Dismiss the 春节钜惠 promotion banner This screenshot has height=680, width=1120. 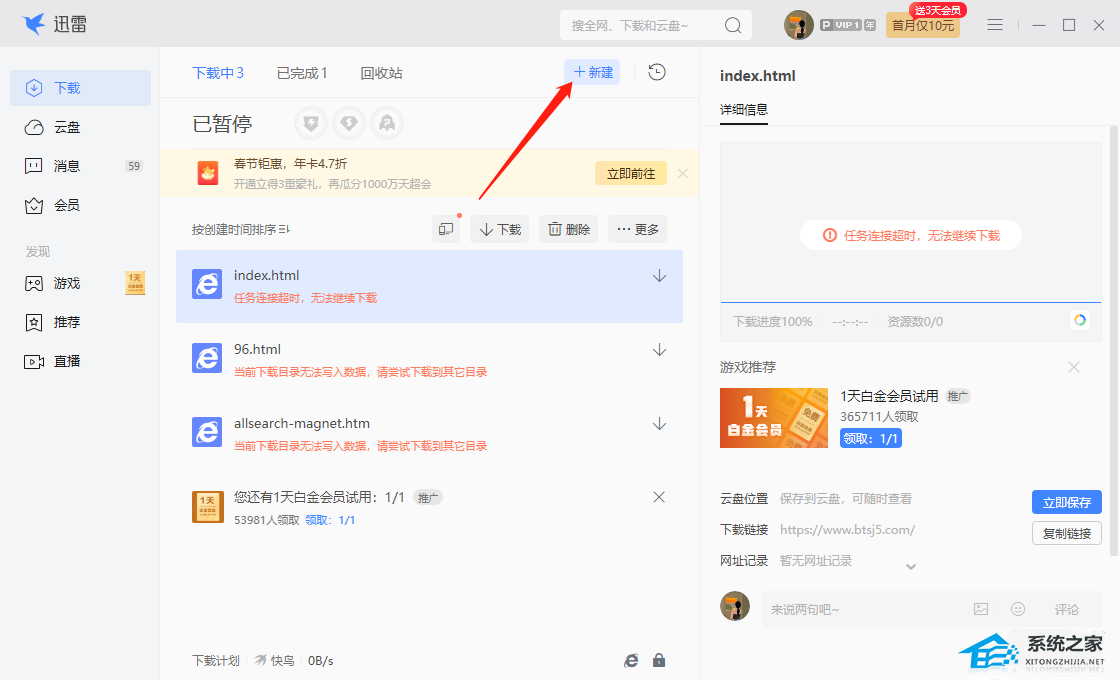(683, 173)
